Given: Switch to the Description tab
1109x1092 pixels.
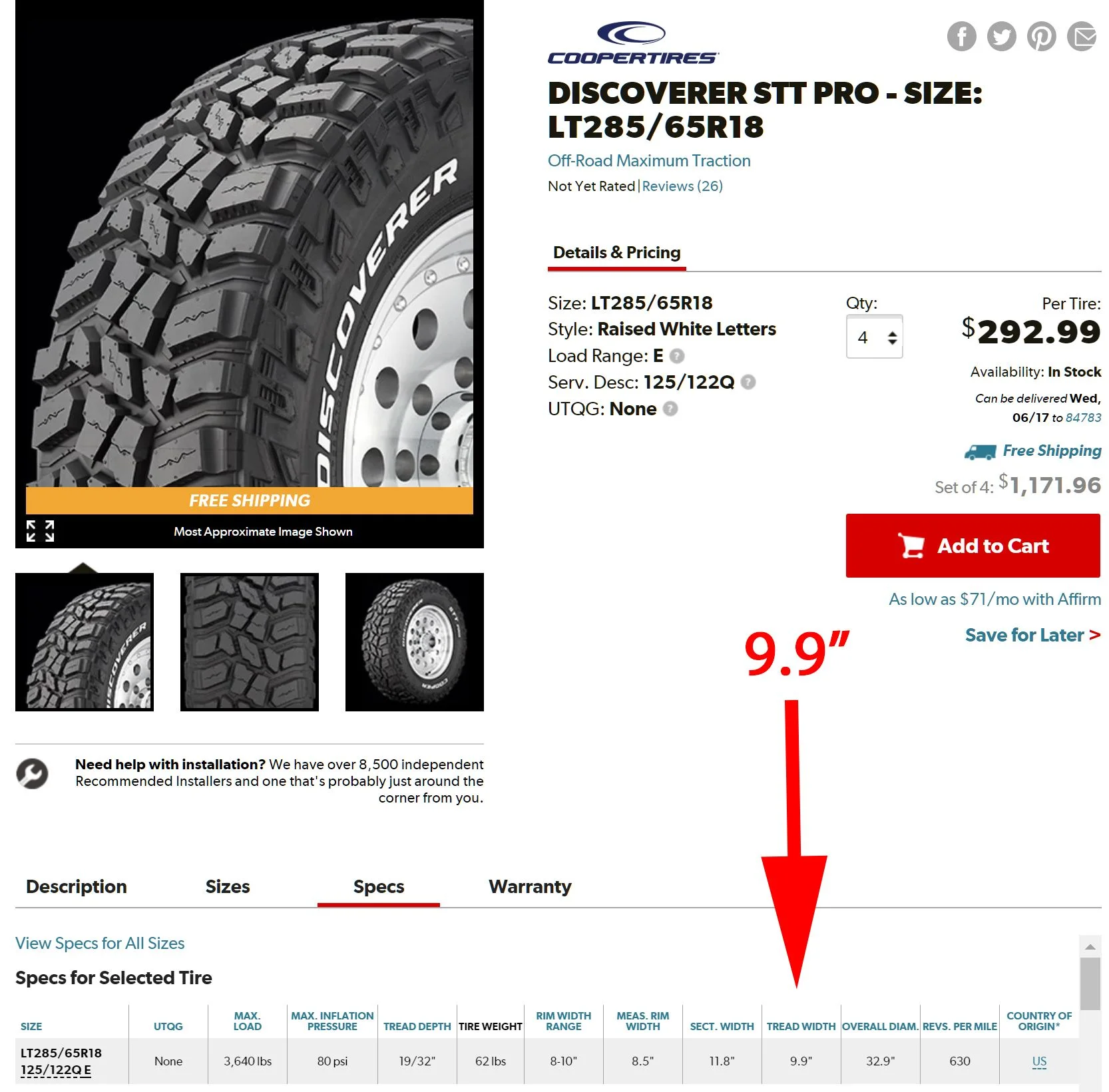Looking at the screenshot, I should [x=77, y=886].
